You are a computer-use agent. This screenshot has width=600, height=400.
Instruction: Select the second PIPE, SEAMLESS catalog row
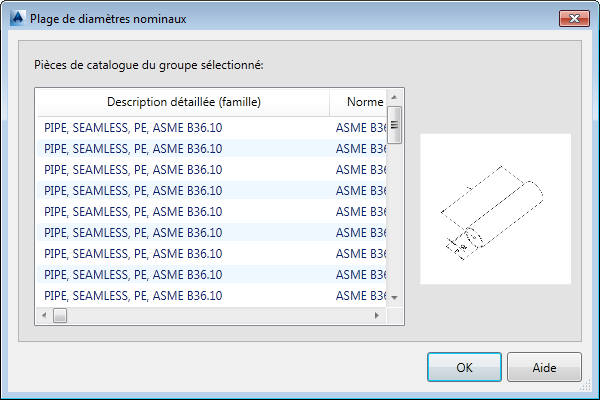[133, 148]
